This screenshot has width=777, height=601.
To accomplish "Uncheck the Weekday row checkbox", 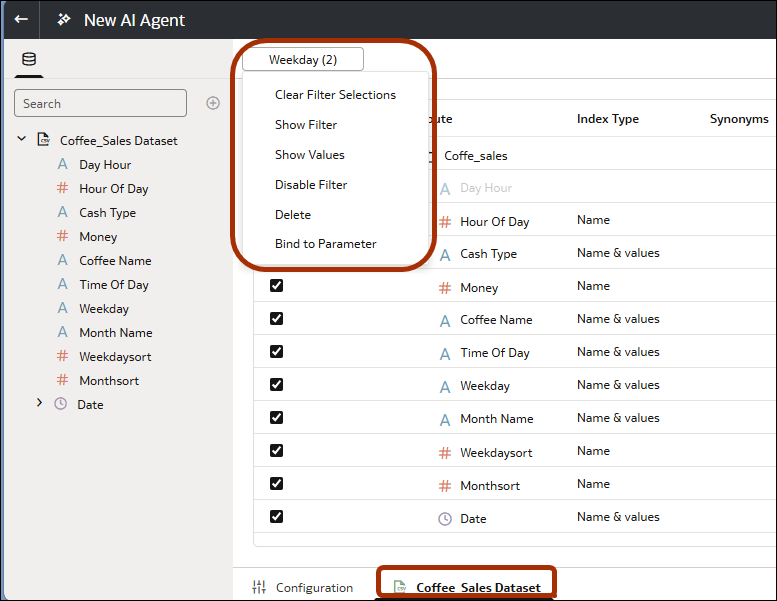I will pyautogui.click(x=277, y=384).
